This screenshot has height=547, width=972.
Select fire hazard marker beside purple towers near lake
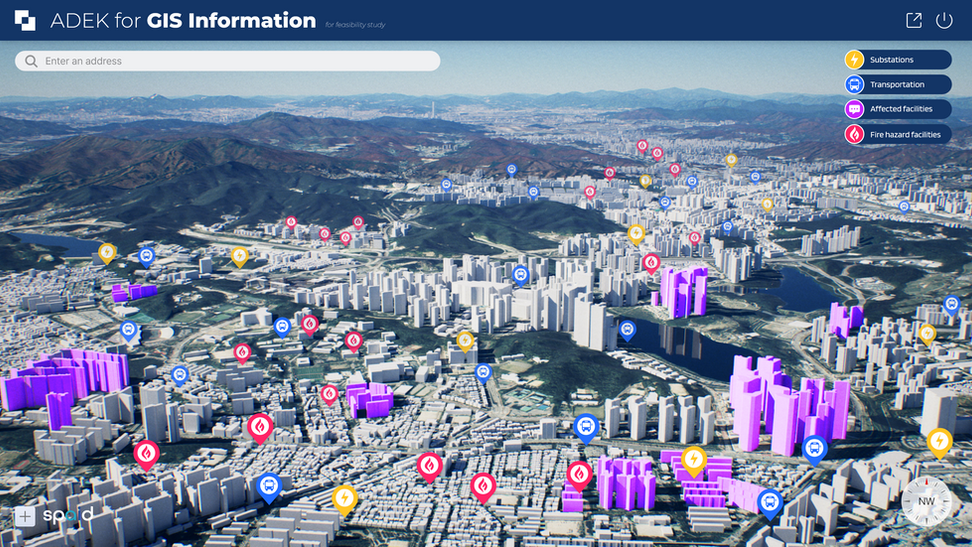click(x=651, y=264)
